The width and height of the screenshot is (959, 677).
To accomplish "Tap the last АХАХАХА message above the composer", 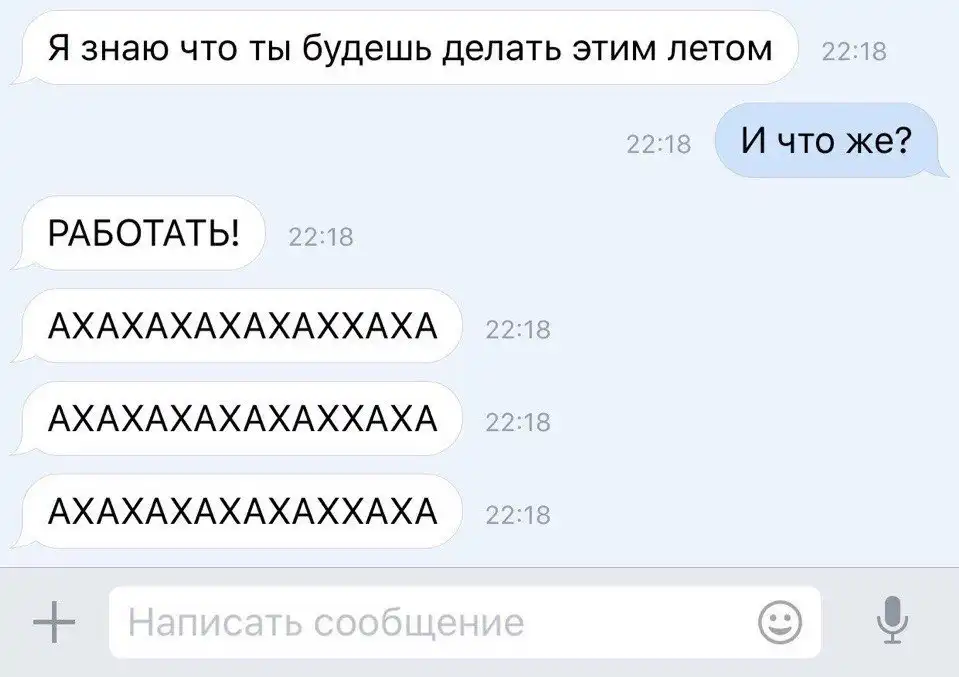I will click(237, 511).
